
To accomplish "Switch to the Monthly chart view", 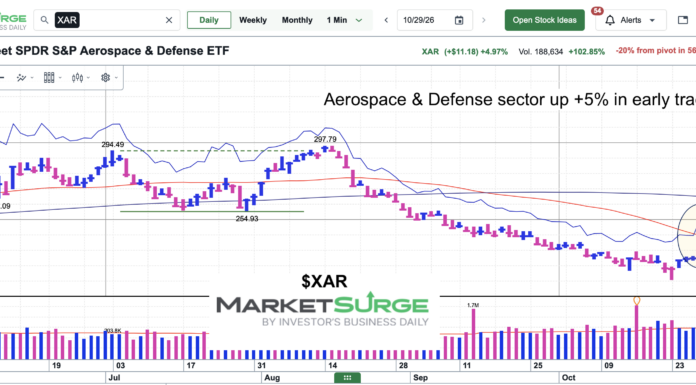I will click(x=297, y=20).
